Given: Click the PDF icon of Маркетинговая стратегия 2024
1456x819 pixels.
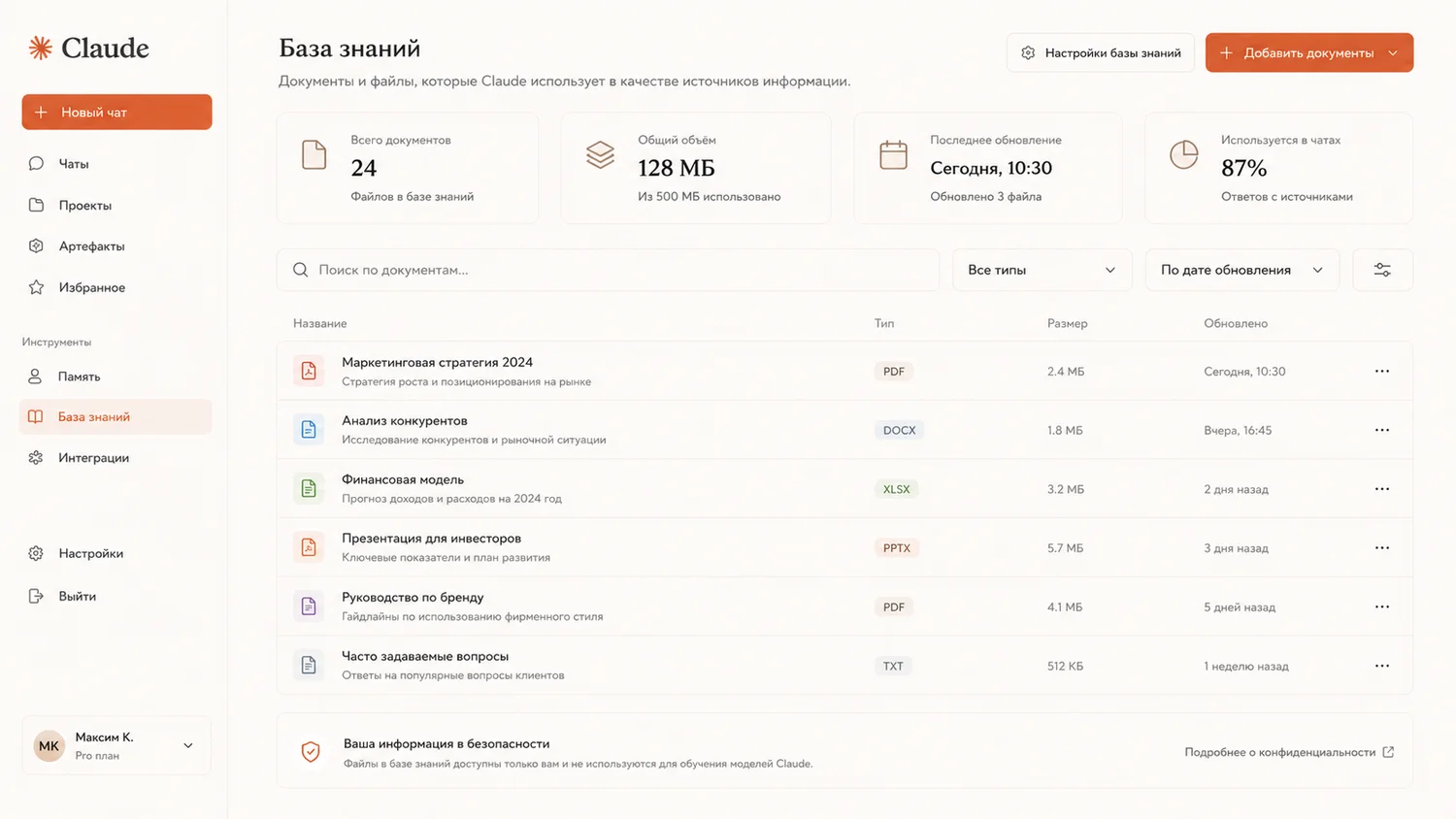Looking at the screenshot, I should (309, 371).
